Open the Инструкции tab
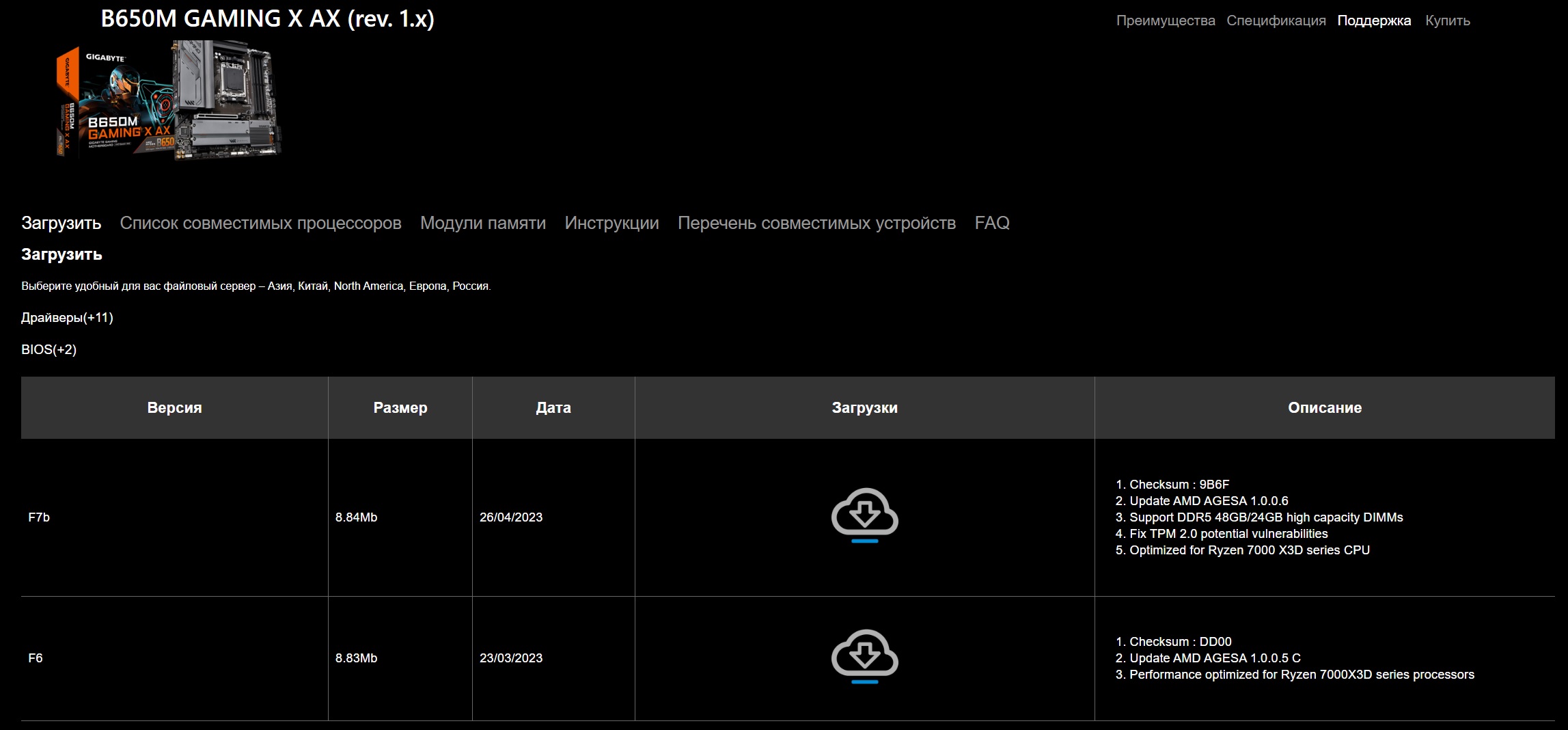The width and height of the screenshot is (1568, 730). (x=612, y=223)
